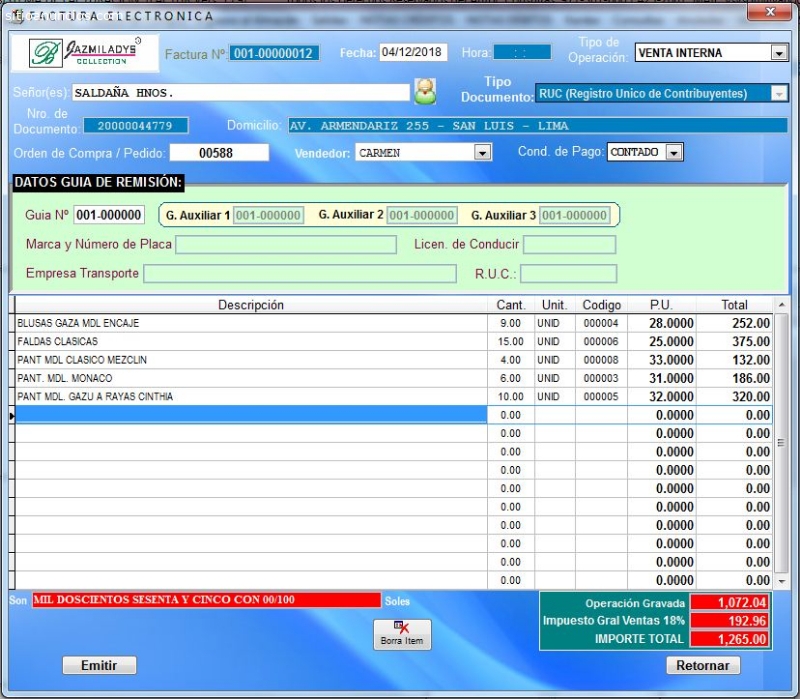Open the Cond. de Pago dropdown
800x699 pixels.
[x=674, y=152]
